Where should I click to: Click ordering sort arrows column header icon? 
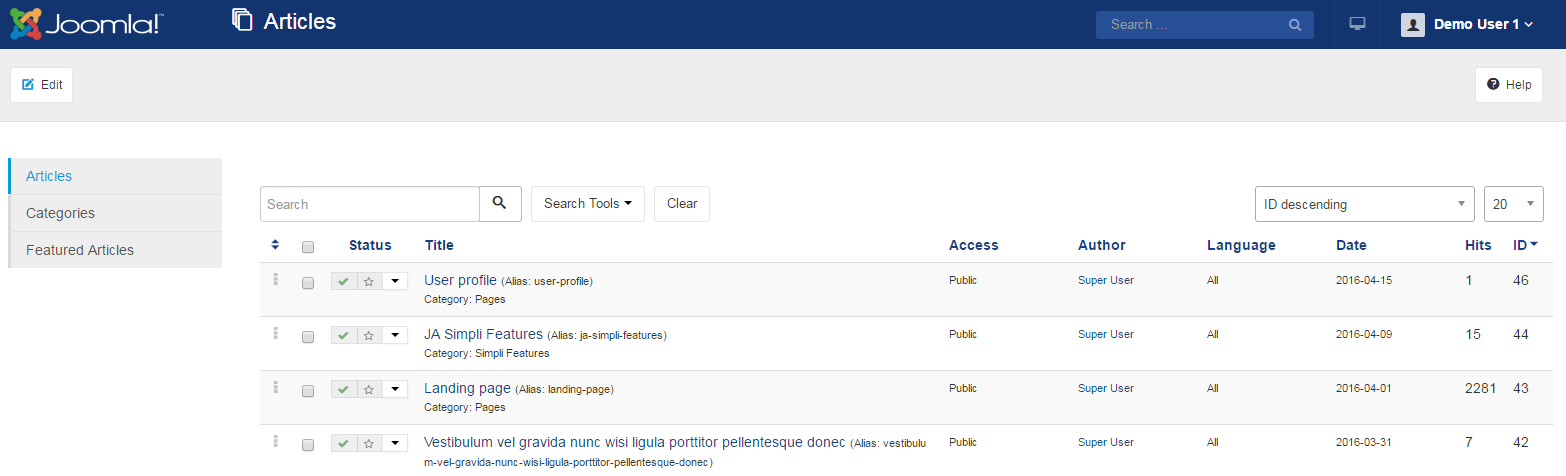276,245
